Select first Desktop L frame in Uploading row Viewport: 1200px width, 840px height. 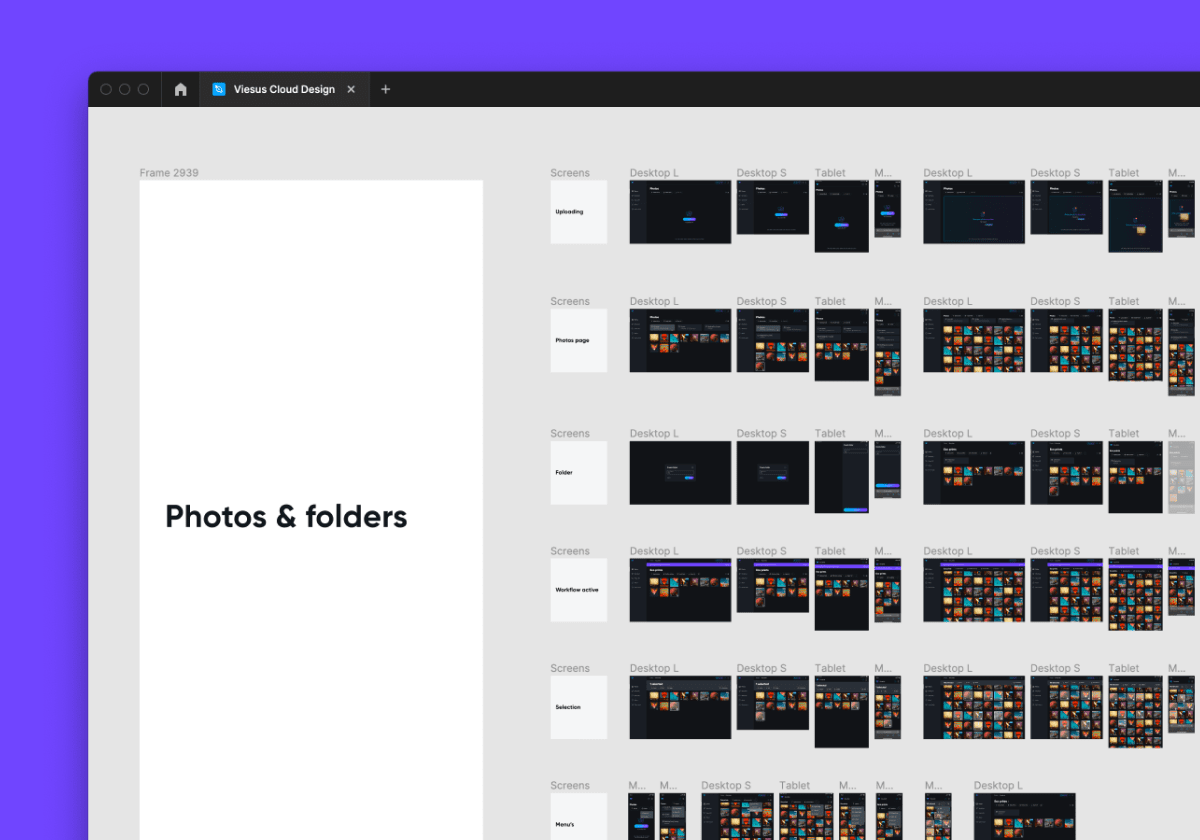tap(680, 212)
